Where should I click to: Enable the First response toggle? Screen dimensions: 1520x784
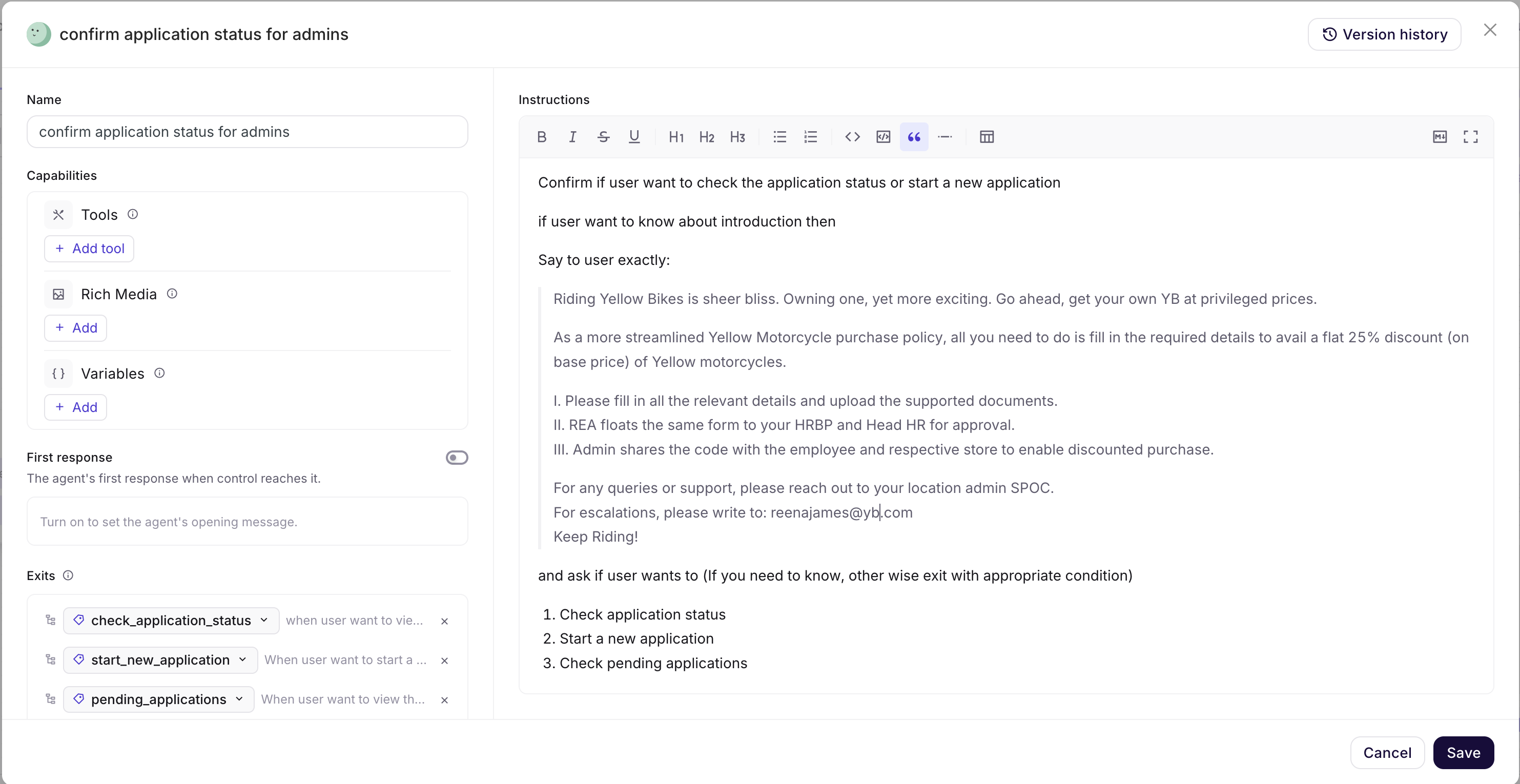click(457, 458)
